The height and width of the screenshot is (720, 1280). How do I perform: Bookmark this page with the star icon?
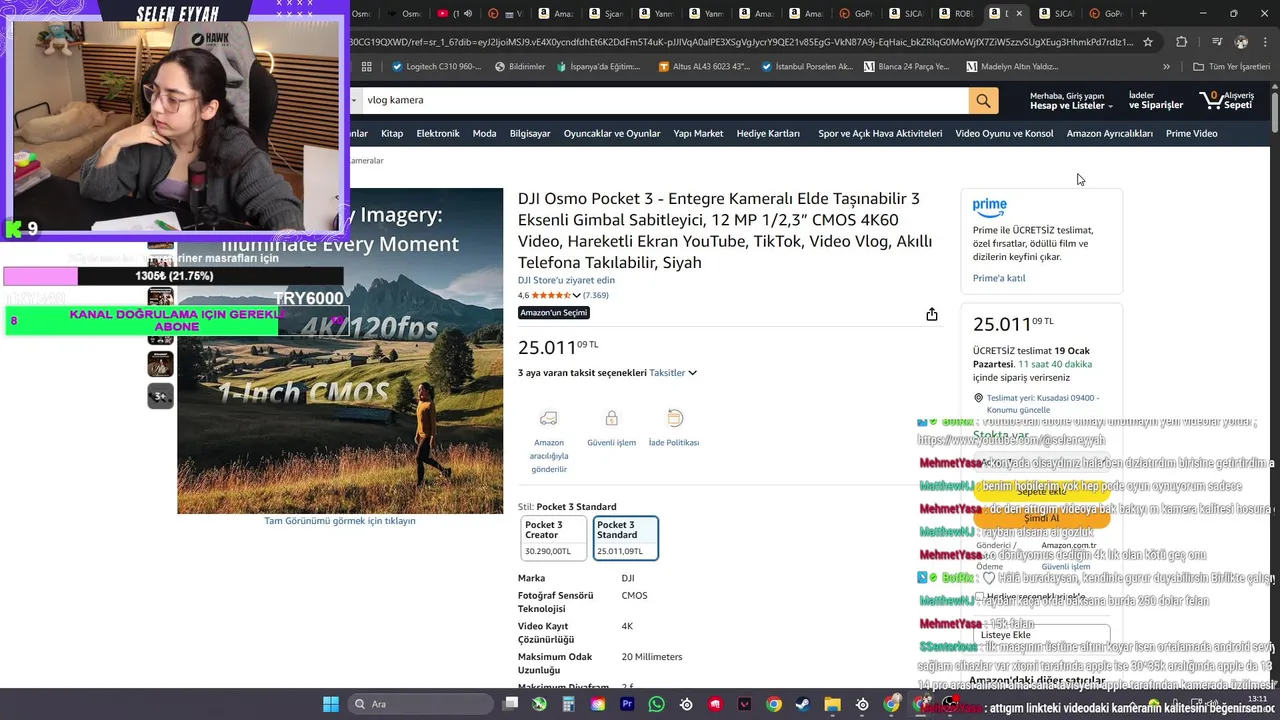coord(1148,42)
